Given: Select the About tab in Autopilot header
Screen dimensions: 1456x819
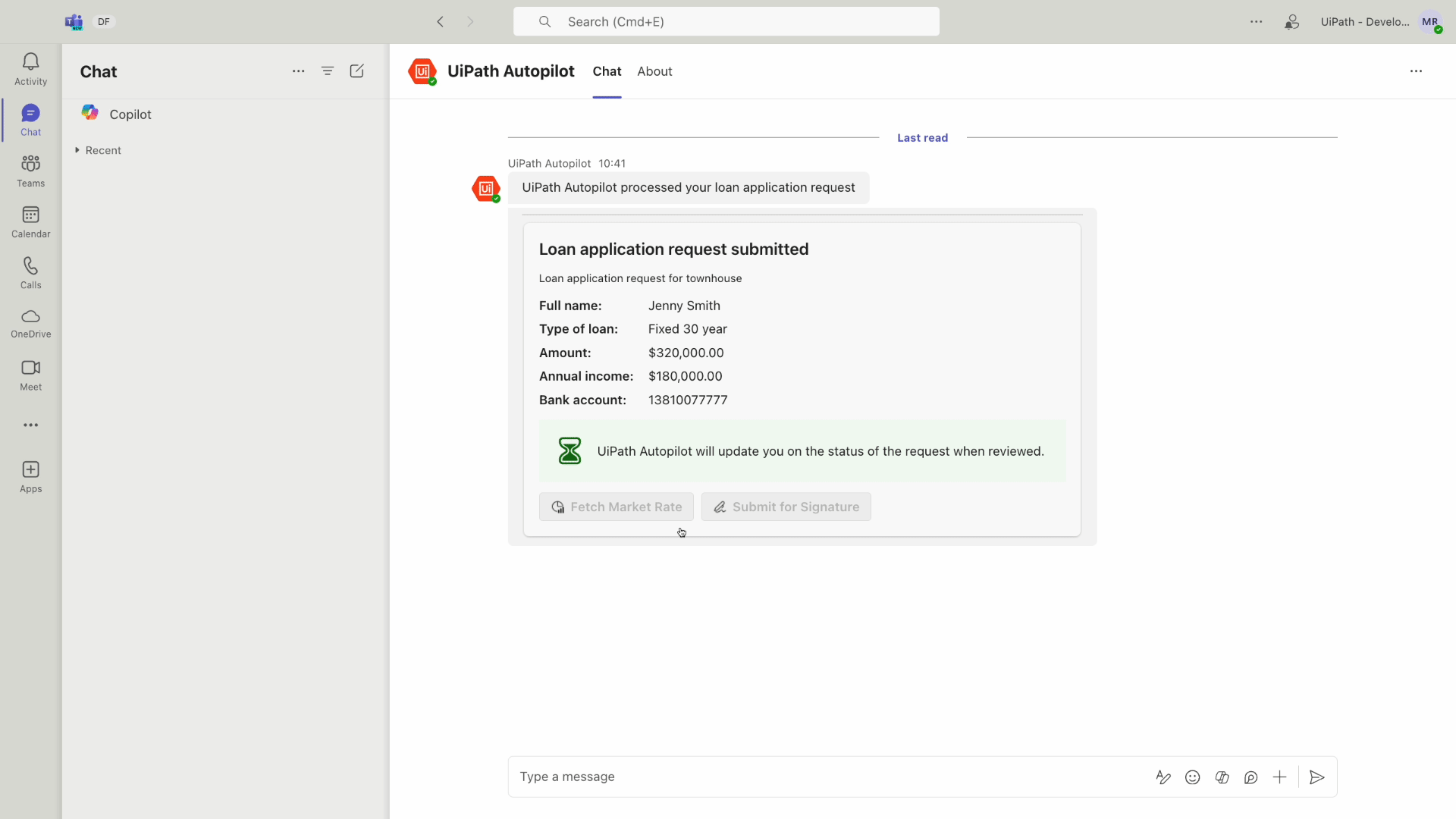Looking at the screenshot, I should 655,71.
